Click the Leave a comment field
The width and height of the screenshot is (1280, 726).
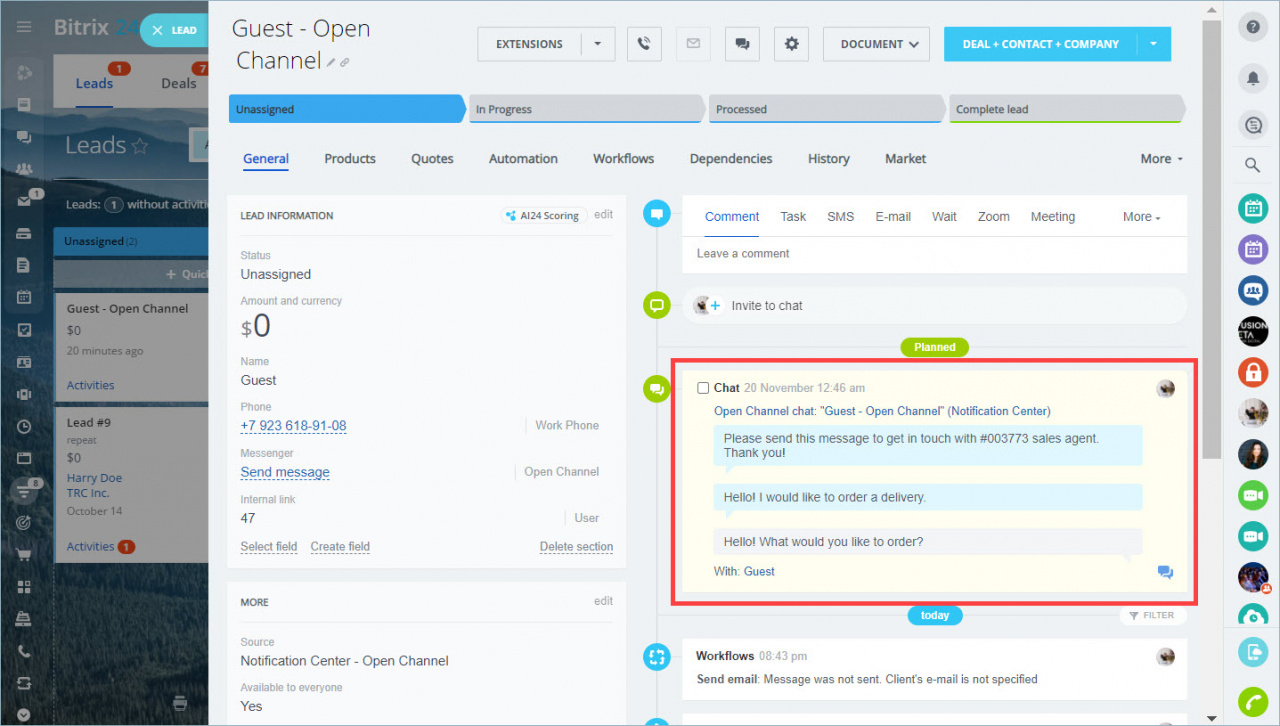(x=935, y=254)
